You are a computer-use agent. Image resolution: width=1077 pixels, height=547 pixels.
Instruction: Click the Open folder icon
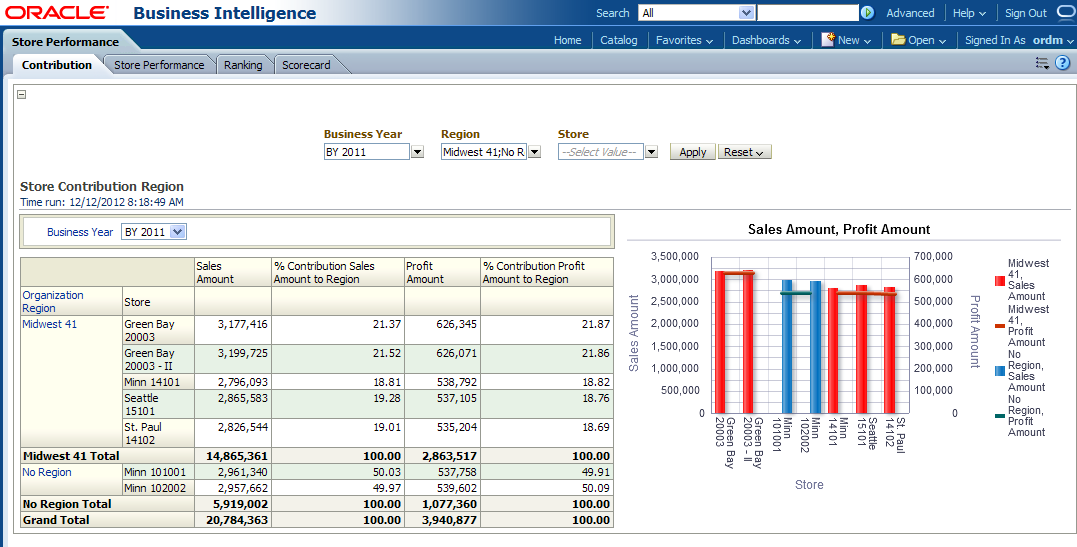click(898, 39)
